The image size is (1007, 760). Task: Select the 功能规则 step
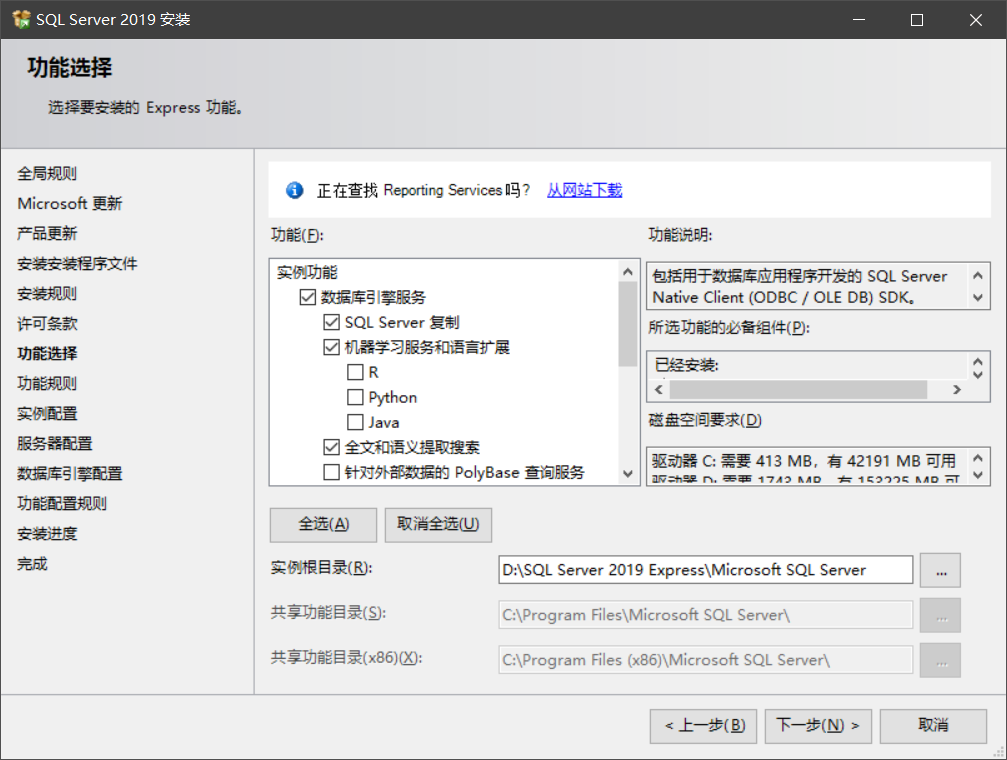(x=47, y=384)
